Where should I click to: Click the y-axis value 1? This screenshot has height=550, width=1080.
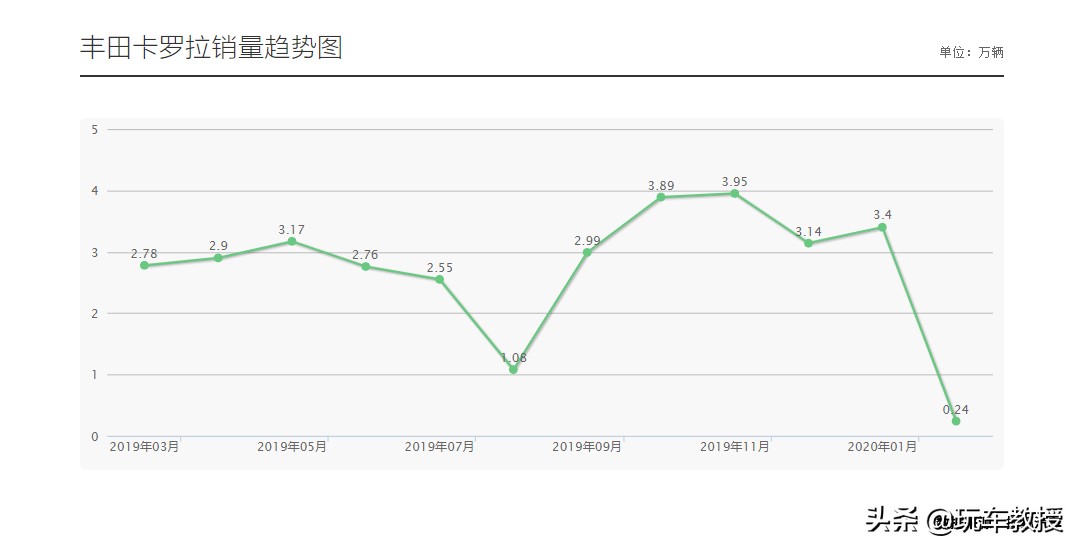[x=95, y=375]
